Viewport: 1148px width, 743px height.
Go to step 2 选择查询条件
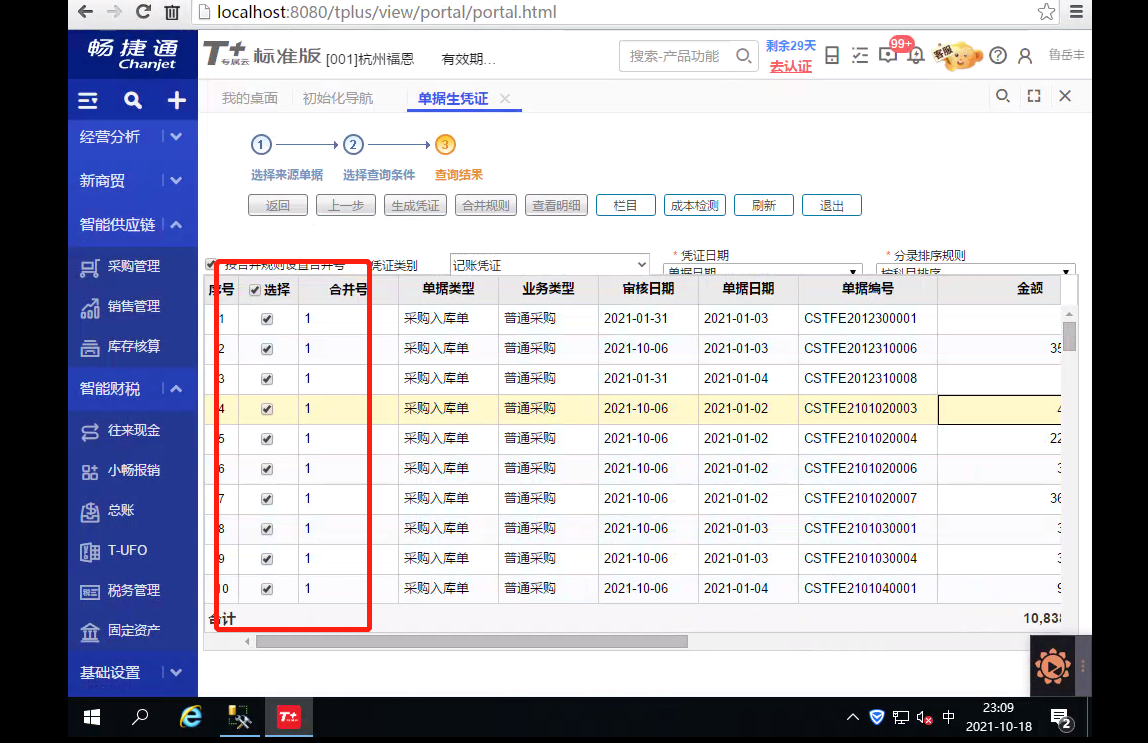tap(353, 145)
